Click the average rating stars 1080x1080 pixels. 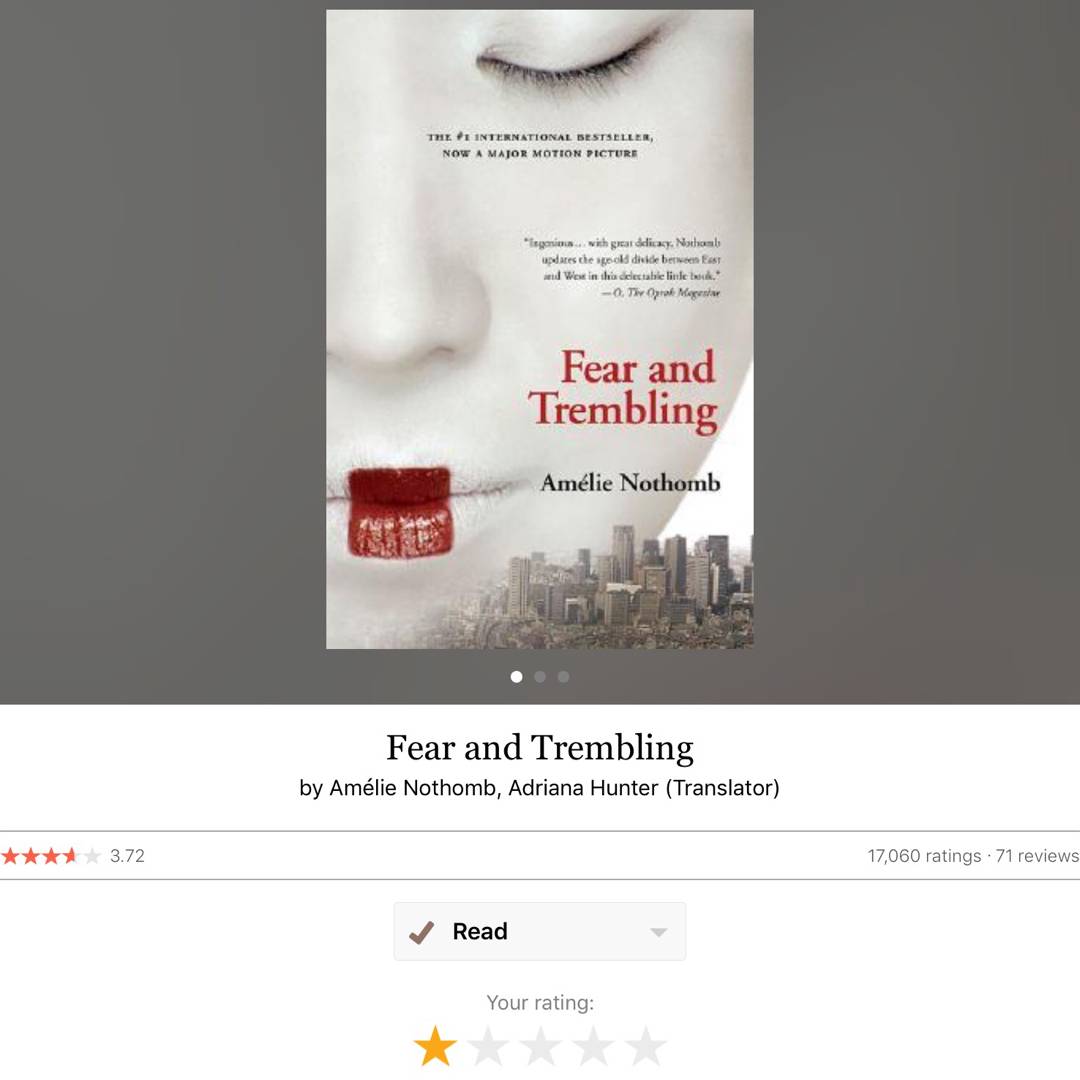pyautogui.click(x=51, y=856)
